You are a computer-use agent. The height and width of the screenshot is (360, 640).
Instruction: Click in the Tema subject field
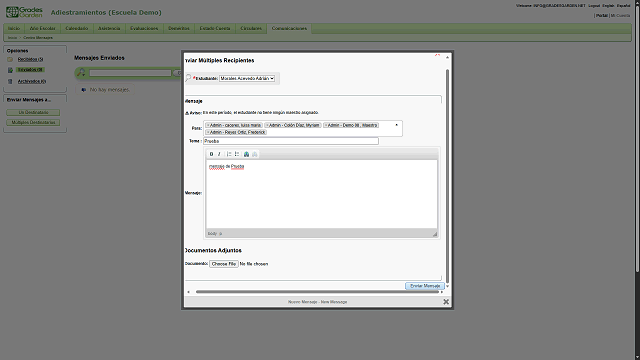click(x=291, y=141)
